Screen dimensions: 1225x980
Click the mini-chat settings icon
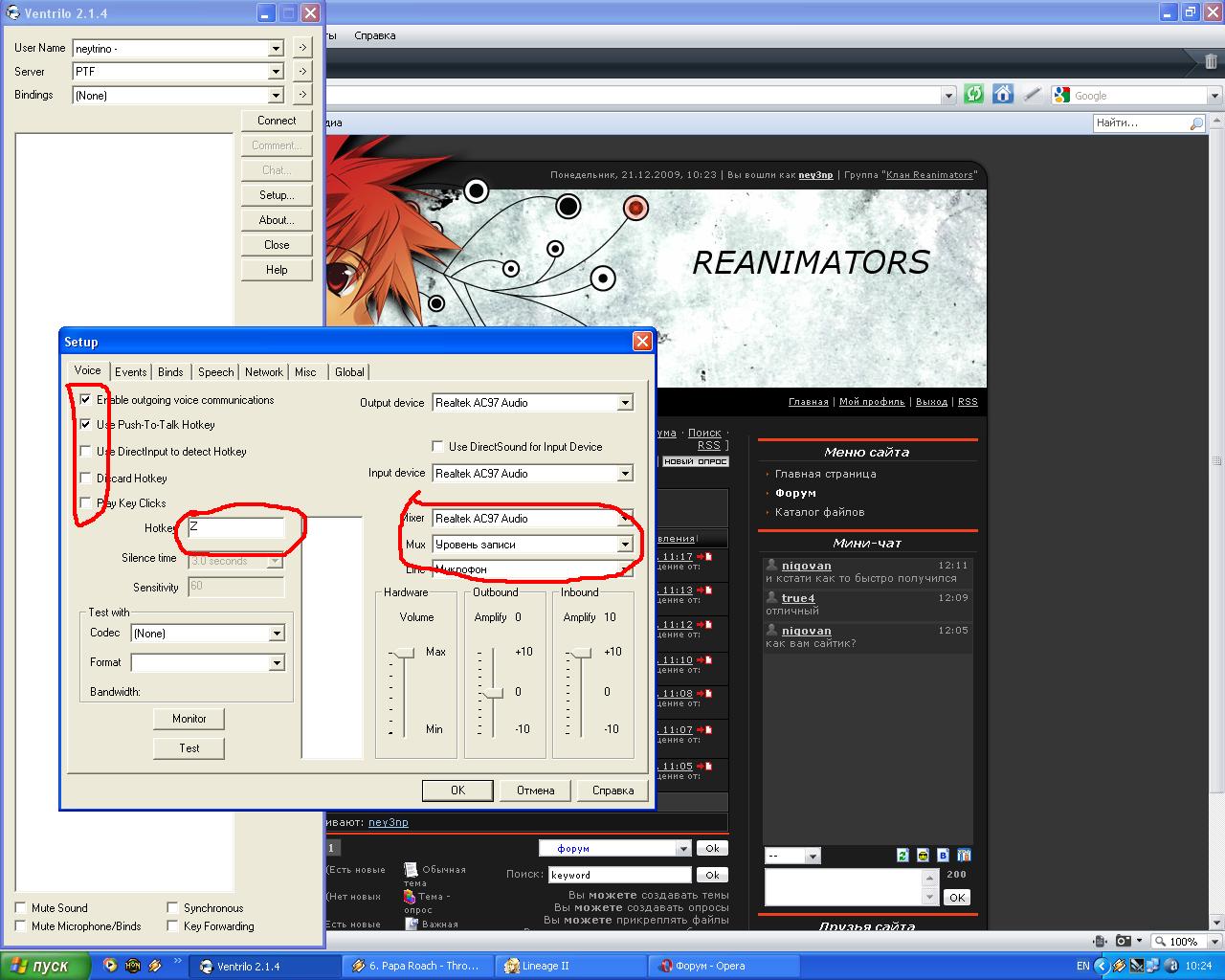[965, 855]
